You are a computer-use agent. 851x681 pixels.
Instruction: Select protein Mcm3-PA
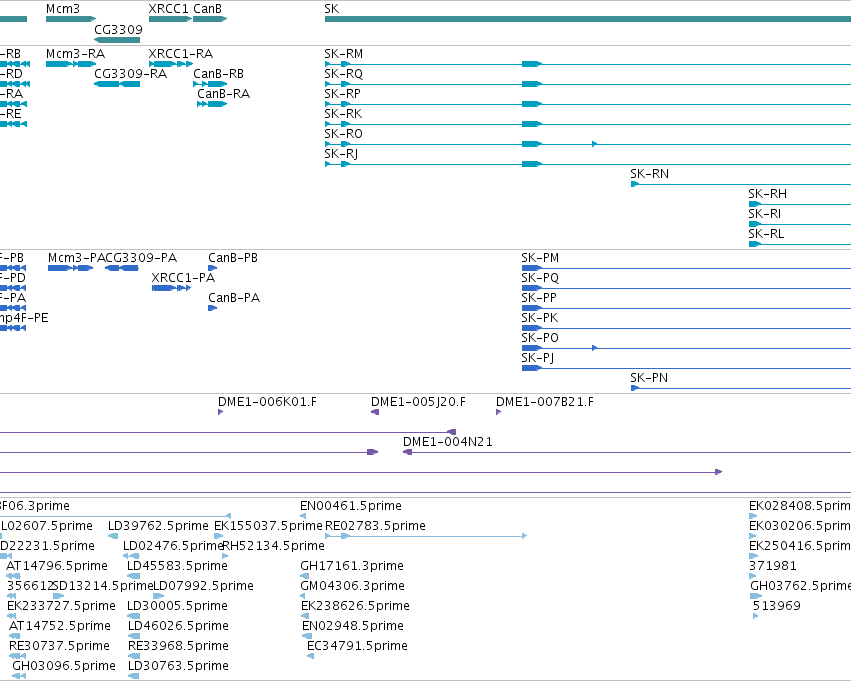pos(71,268)
